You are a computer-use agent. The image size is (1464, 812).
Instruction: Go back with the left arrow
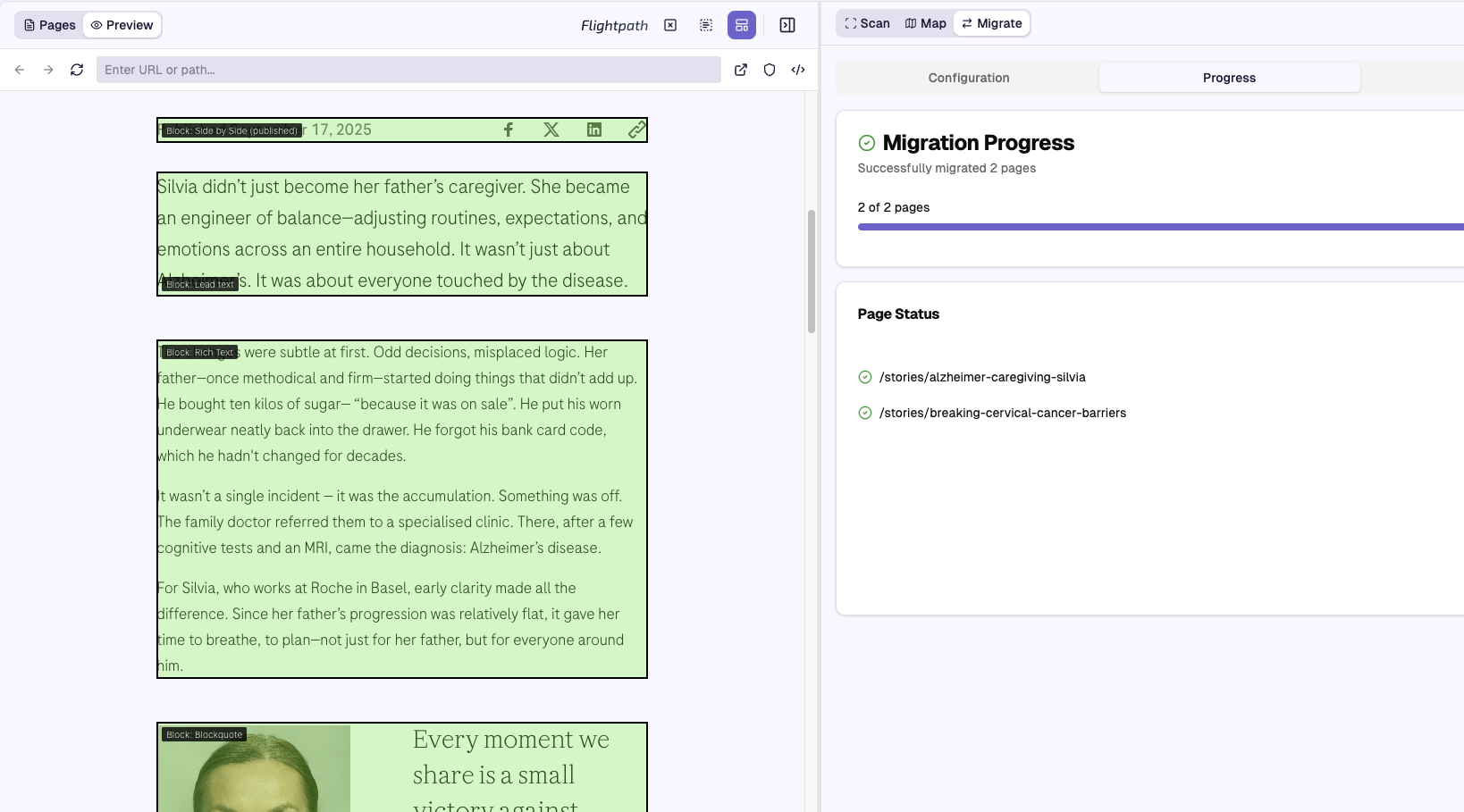click(x=20, y=70)
